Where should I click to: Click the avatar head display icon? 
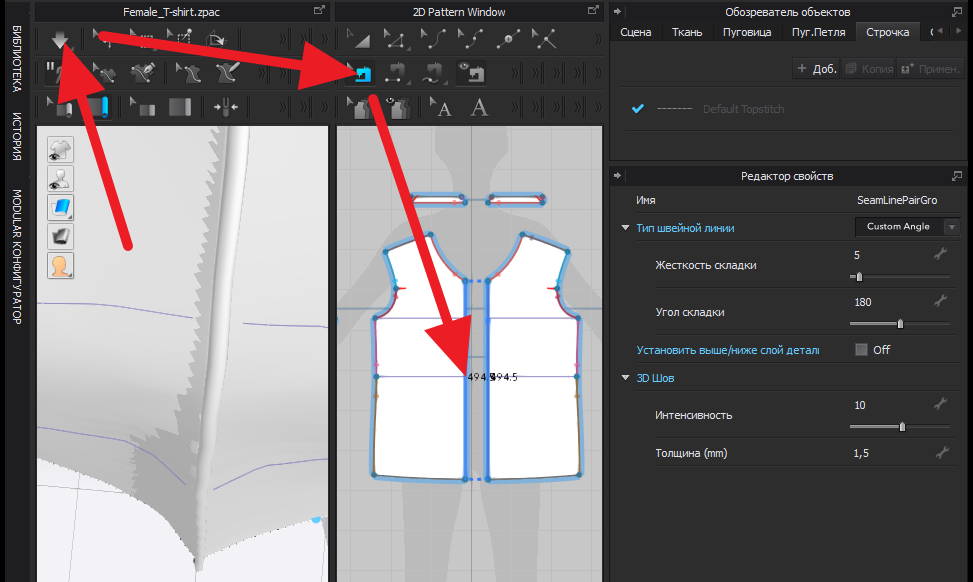pos(60,265)
